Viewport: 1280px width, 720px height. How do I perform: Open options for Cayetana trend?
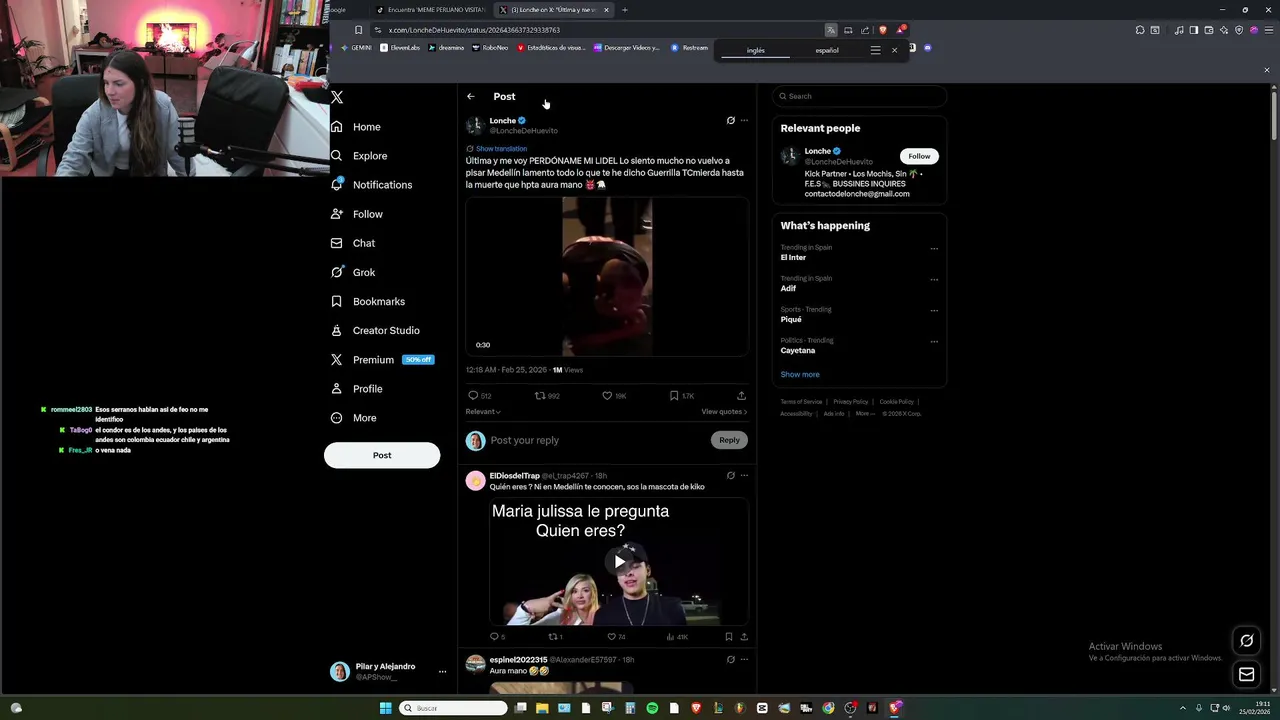[934, 342]
